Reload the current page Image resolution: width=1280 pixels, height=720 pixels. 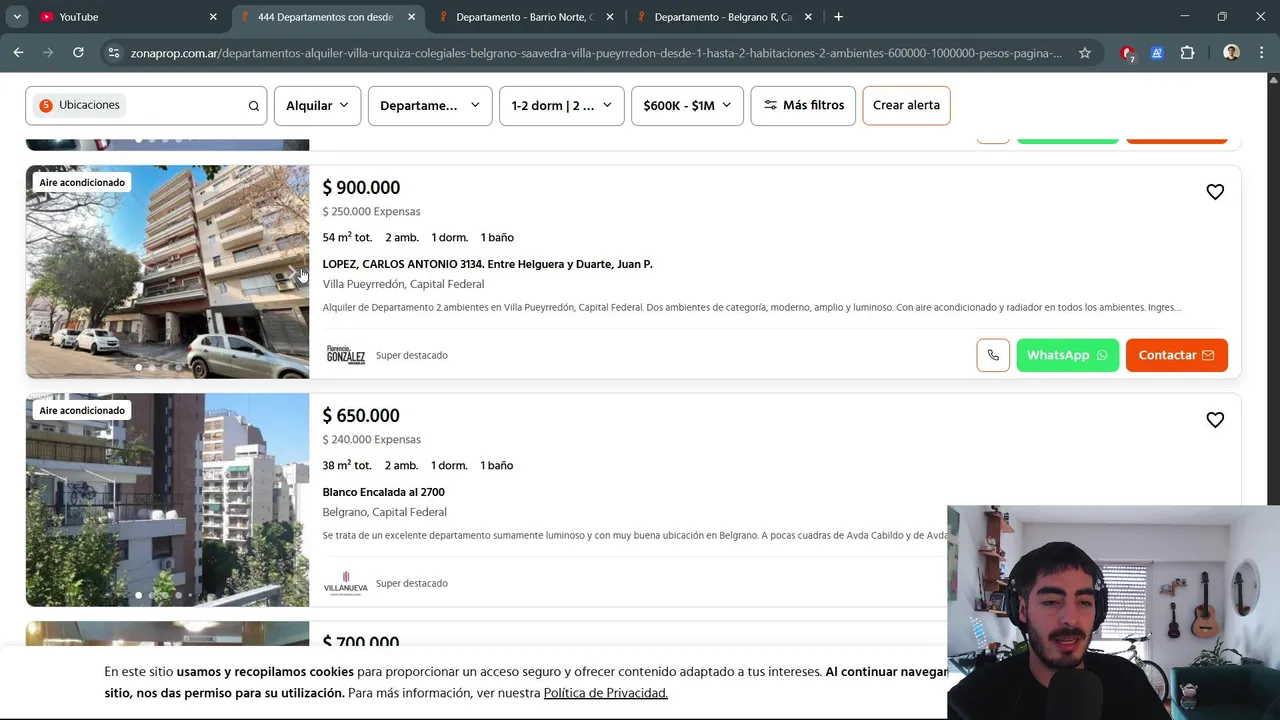click(78, 53)
